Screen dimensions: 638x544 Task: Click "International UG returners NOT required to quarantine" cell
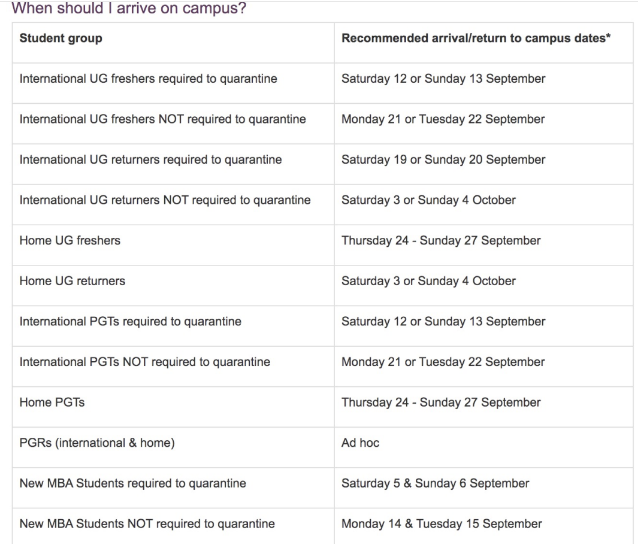pos(165,200)
